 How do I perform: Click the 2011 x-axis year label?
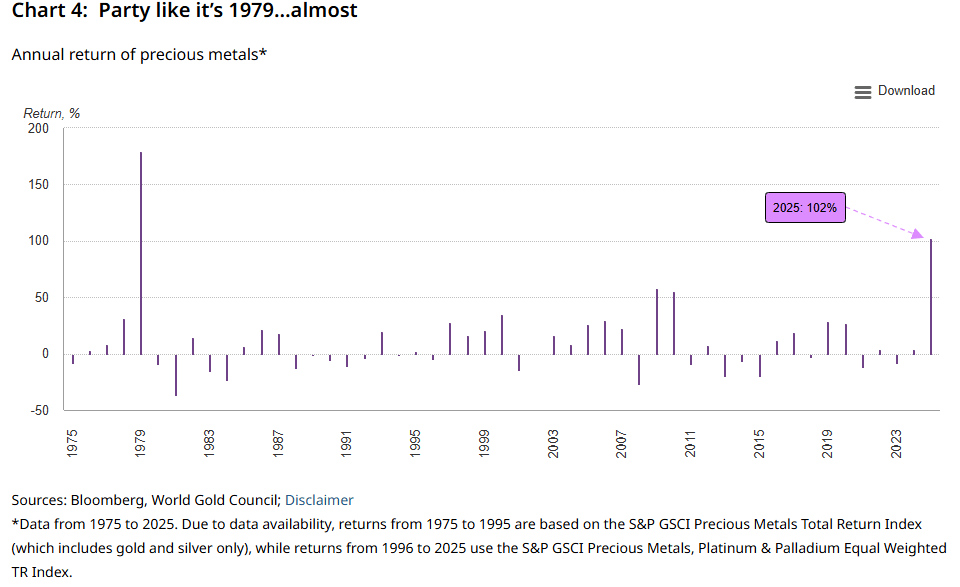pos(691,444)
